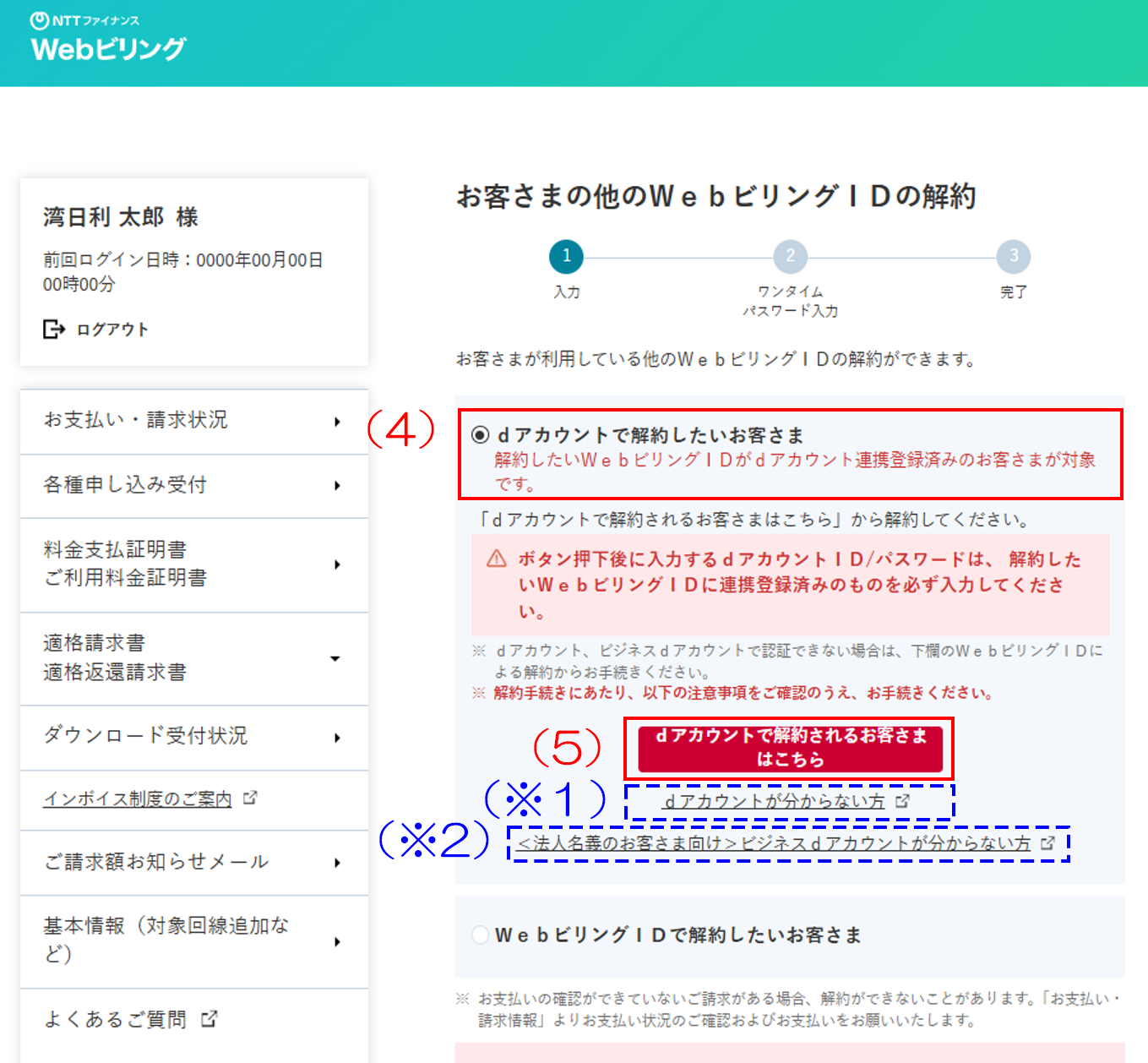1148x1063 pixels.
Task: Open the 各種申し込み受付 menu item
Action: pos(194,486)
